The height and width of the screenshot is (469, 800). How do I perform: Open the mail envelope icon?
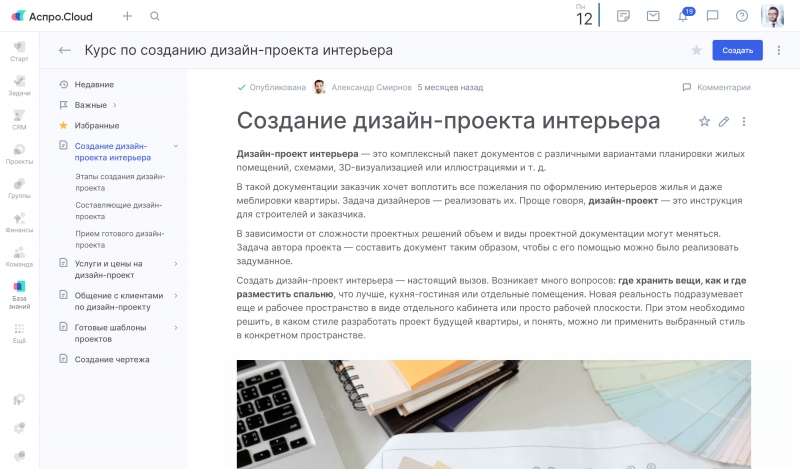pyautogui.click(x=653, y=16)
